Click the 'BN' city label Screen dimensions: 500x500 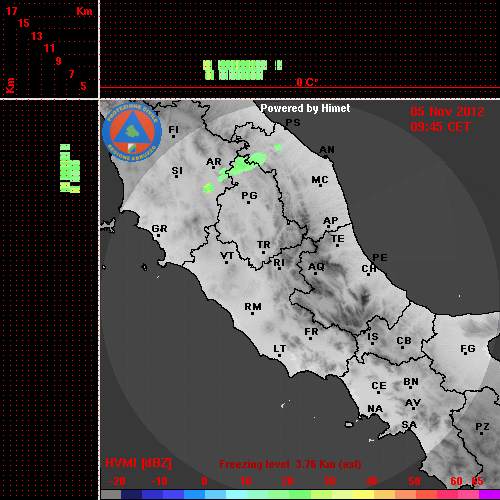[411, 382]
